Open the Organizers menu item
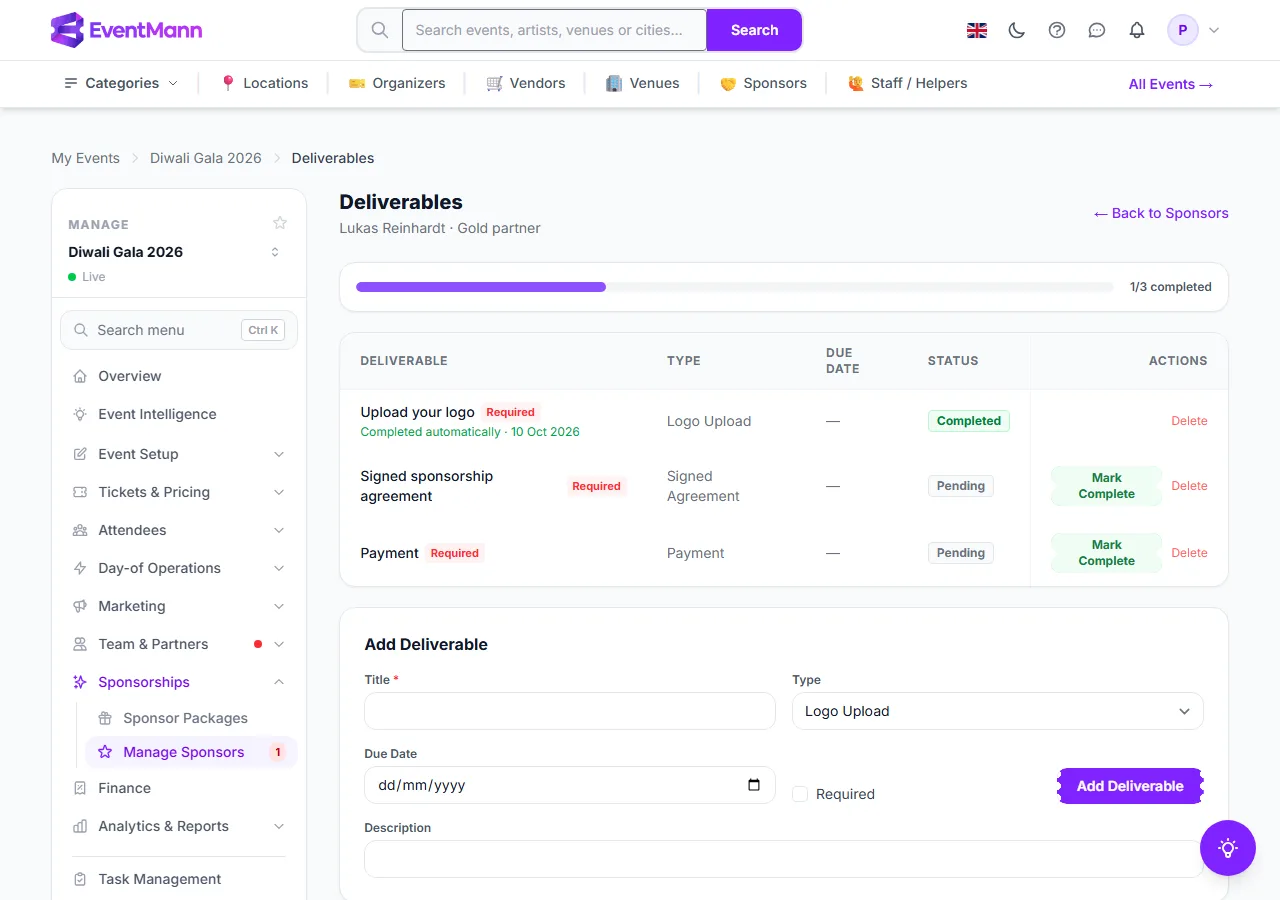 [x=397, y=83]
